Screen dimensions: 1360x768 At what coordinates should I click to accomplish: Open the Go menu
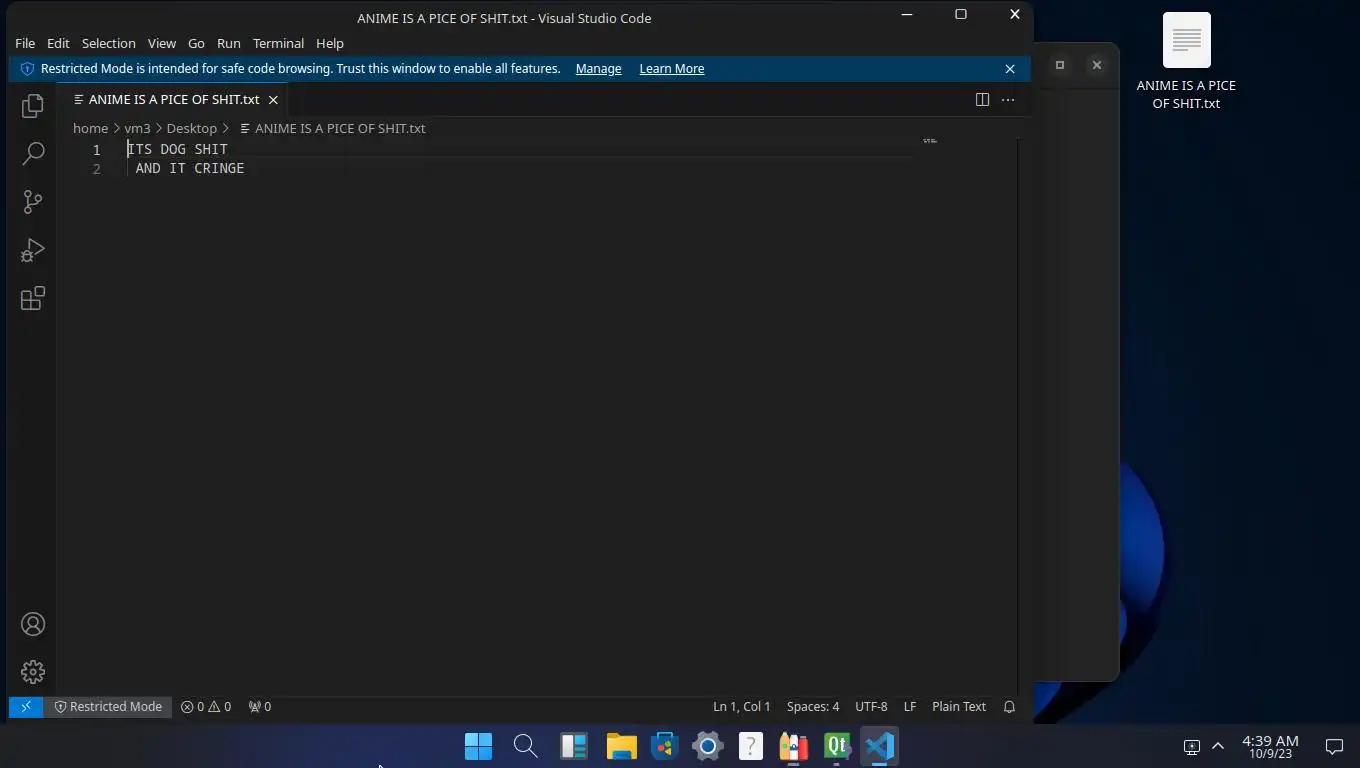pyautogui.click(x=196, y=43)
